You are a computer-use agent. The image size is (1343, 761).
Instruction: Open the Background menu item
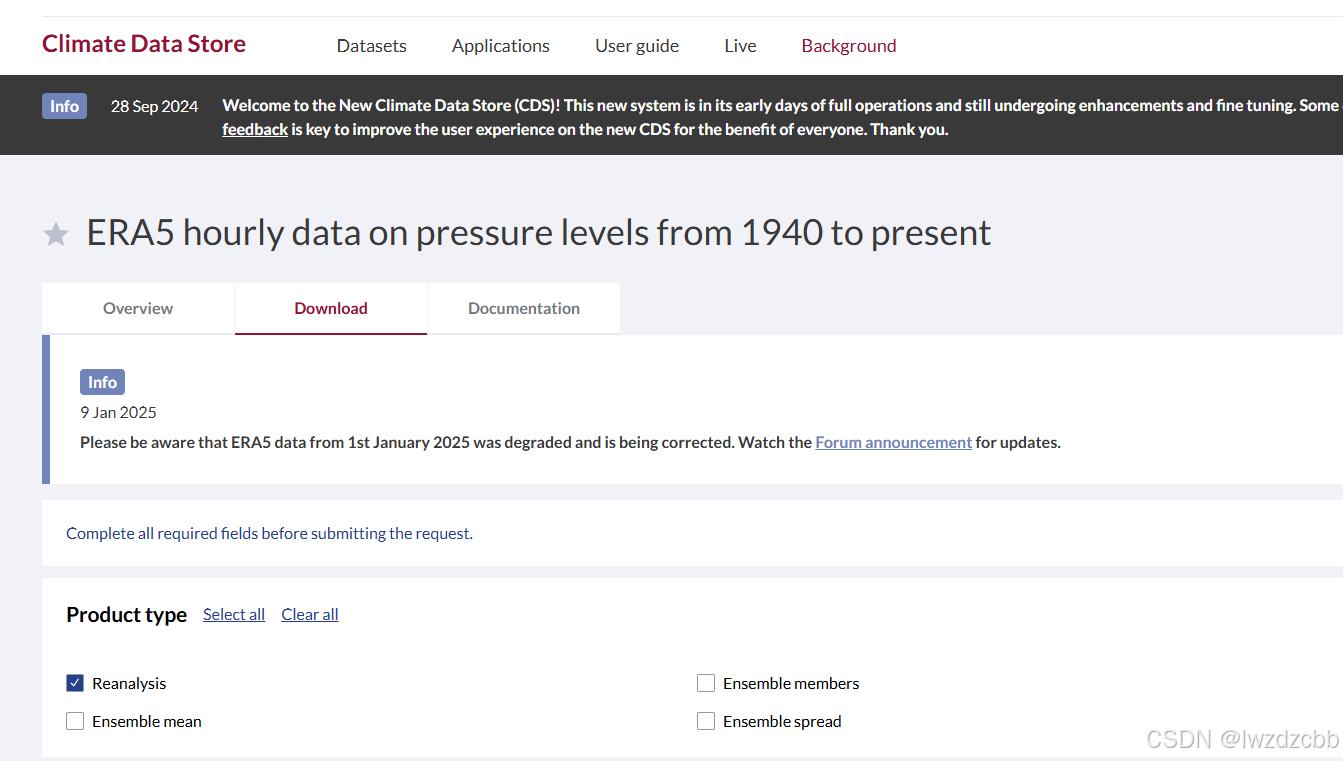(x=849, y=46)
